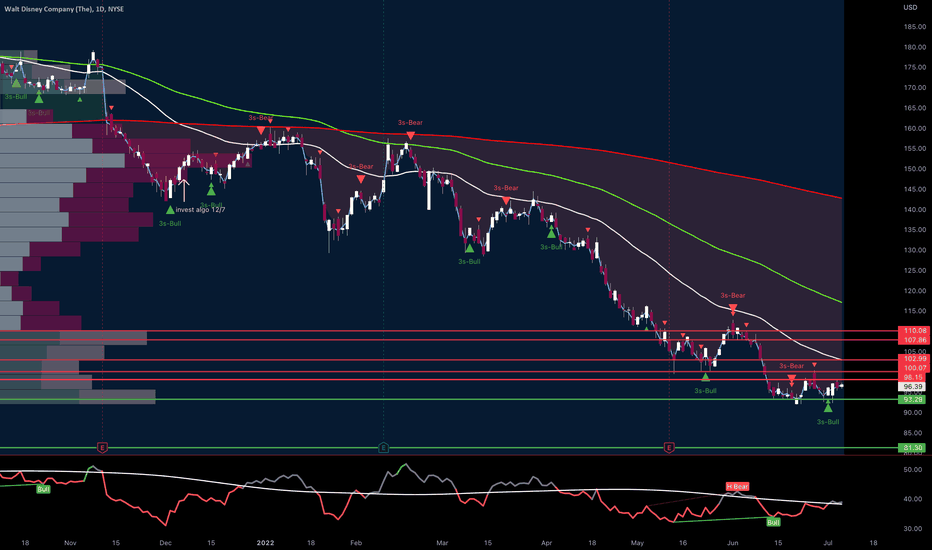Click green triangle above the March 3s-Bull label
Screen dimensions: 932x550
coord(470,247)
